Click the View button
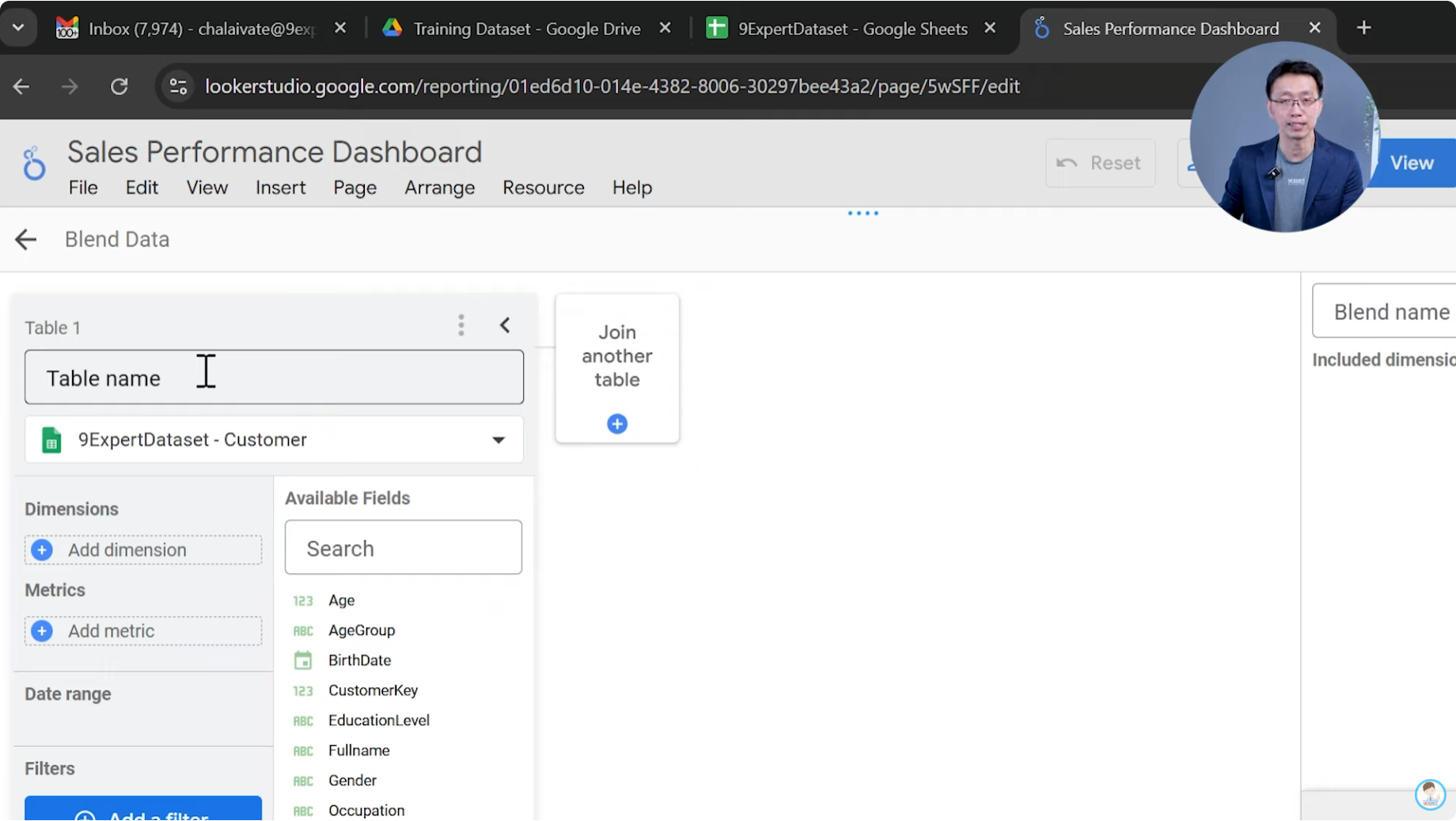 (1412, 163)
